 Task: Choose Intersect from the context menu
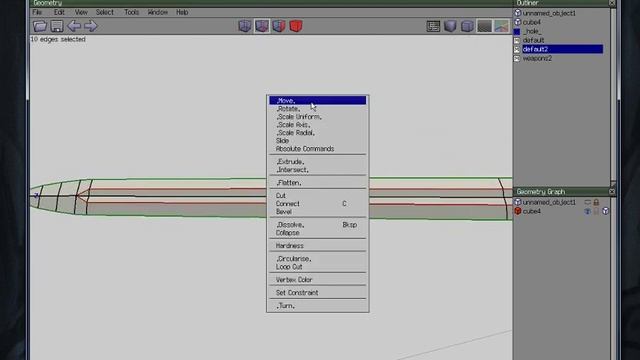click(x=318, y=170)
